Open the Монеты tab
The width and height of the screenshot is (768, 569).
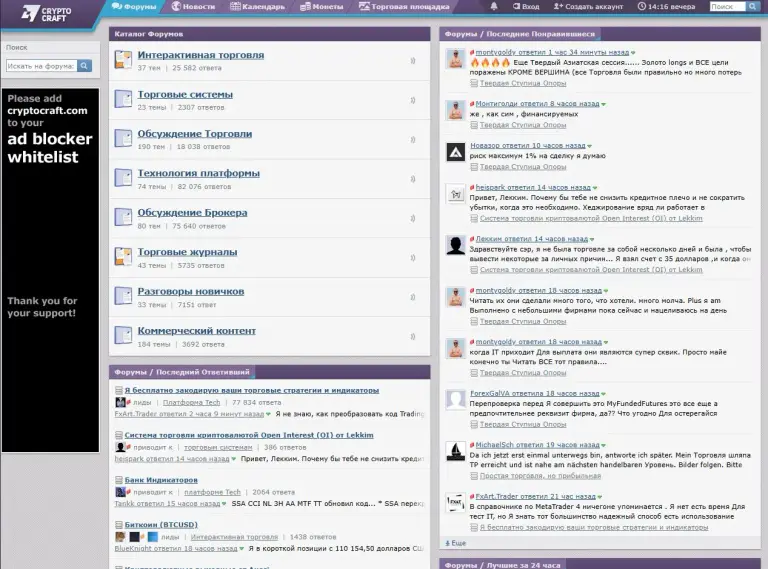click(x=321, y=6)
